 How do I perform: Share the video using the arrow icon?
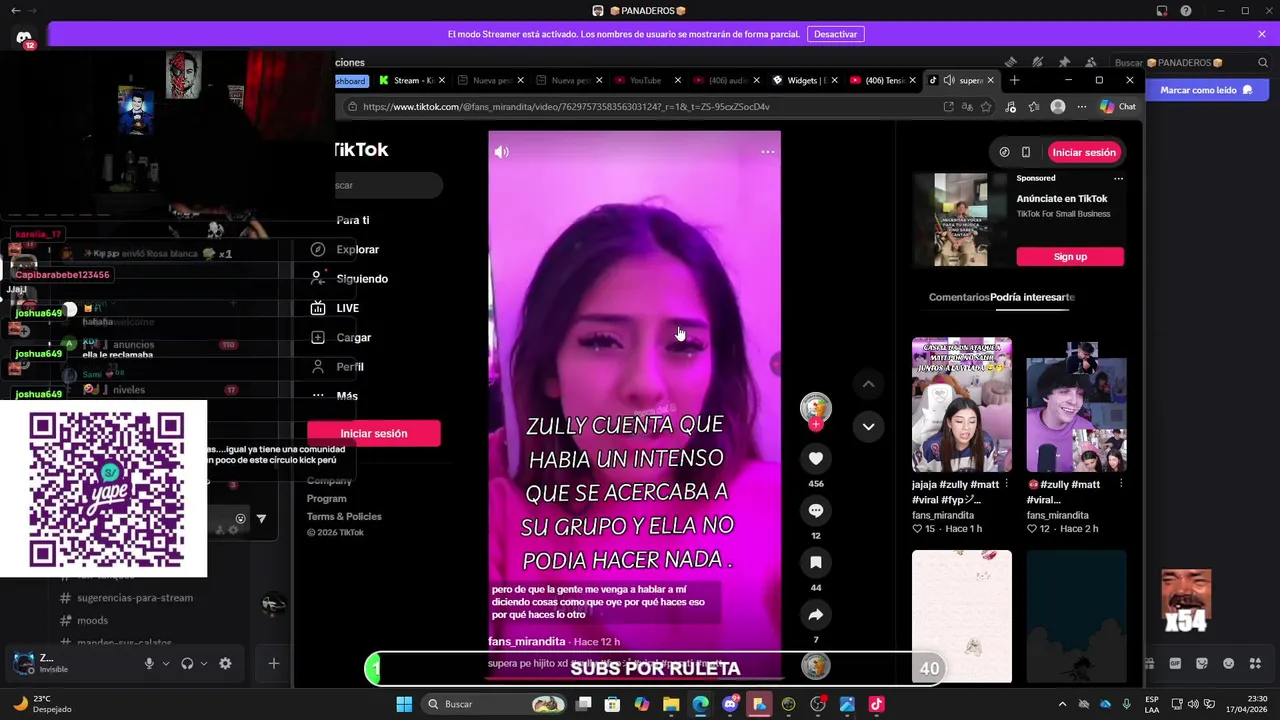(x=816, y=614)
